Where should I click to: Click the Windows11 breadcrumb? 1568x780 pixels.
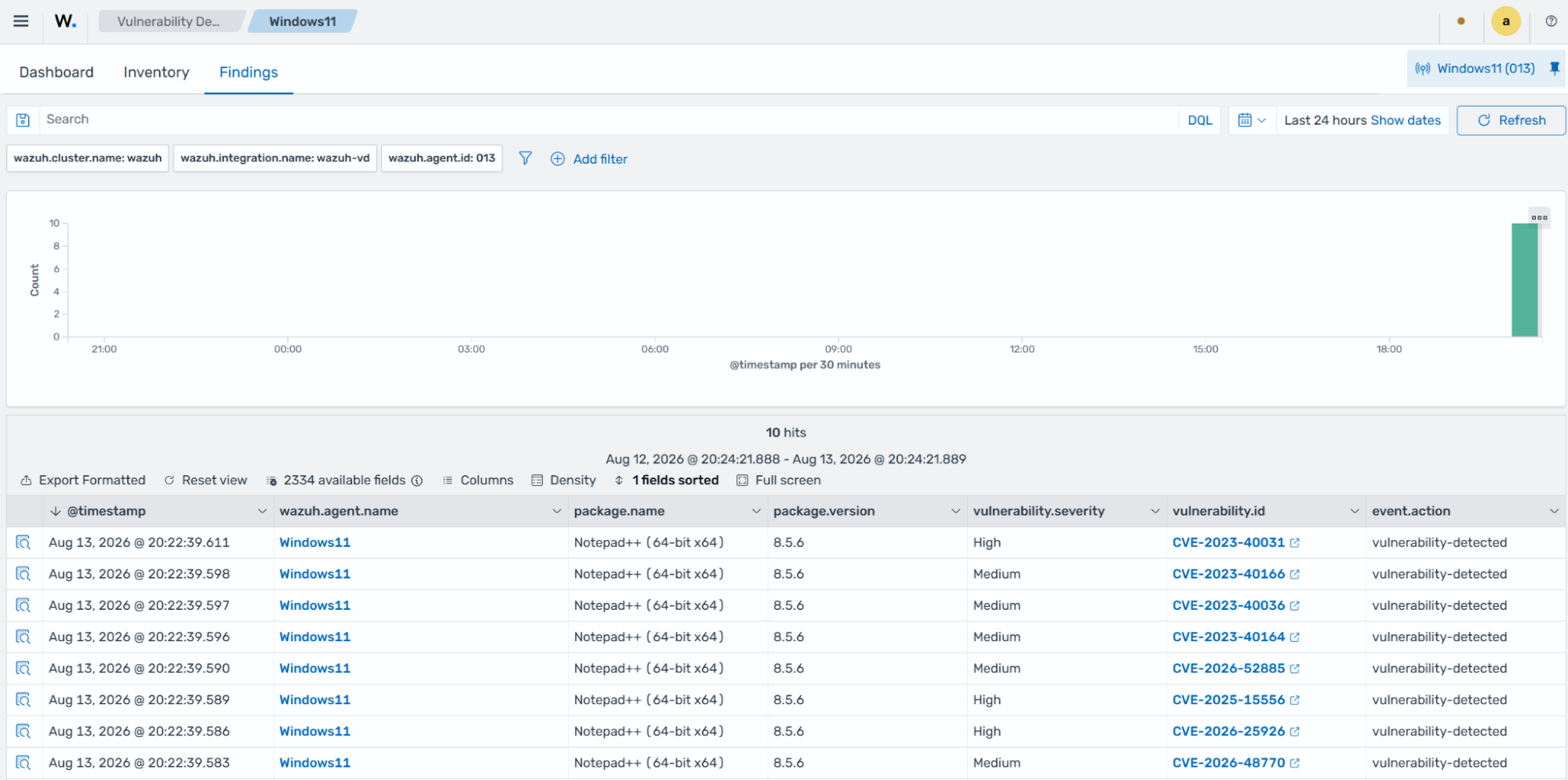(x=303, y=21)
